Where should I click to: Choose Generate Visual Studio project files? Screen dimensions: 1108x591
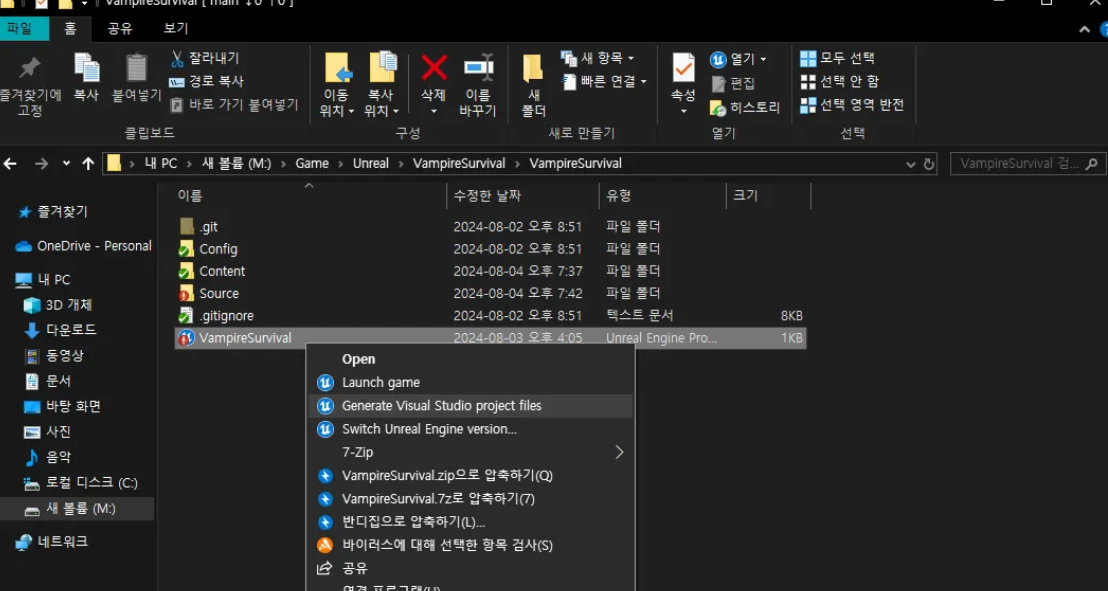pyautogui.click(x=471, y=406)
